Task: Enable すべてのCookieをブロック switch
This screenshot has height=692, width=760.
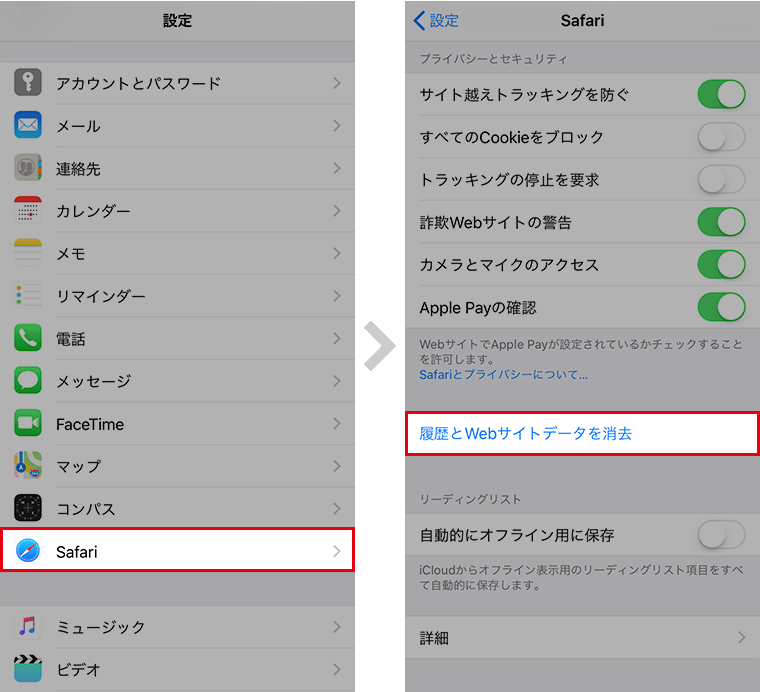Action: pyautogui.click(x=721, y=137)
